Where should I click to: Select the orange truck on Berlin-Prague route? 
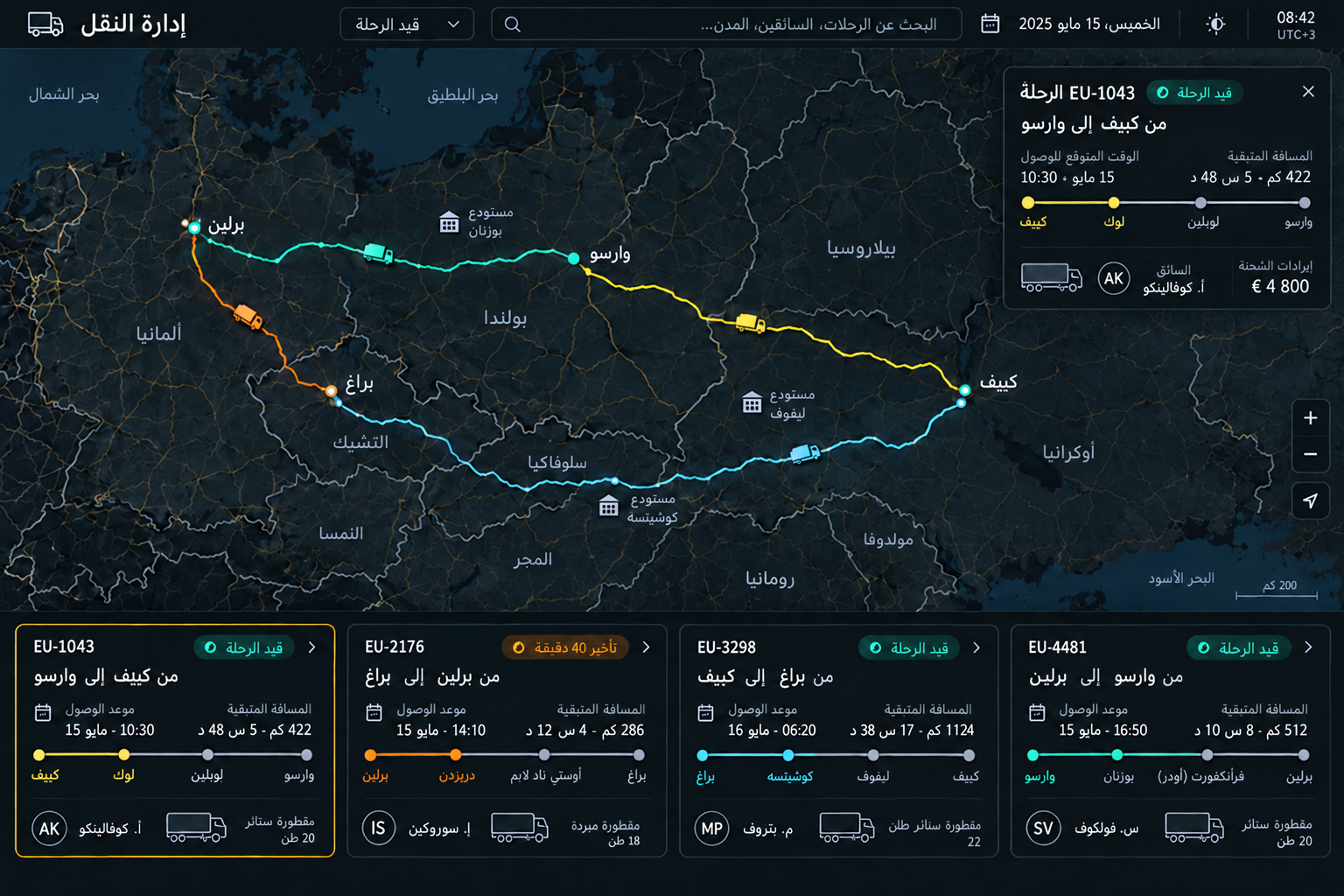tap(248, 315)
